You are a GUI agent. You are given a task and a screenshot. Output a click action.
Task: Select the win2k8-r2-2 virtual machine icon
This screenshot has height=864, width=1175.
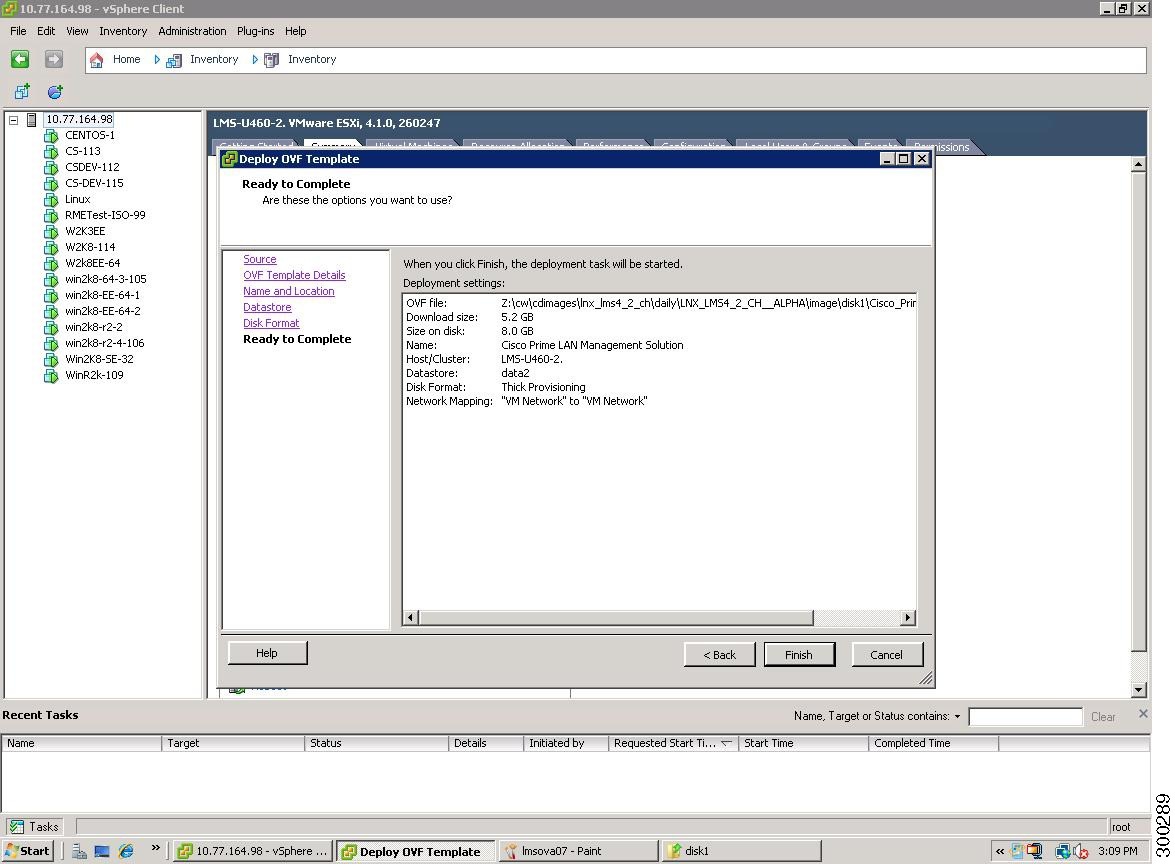pos(51,327)
